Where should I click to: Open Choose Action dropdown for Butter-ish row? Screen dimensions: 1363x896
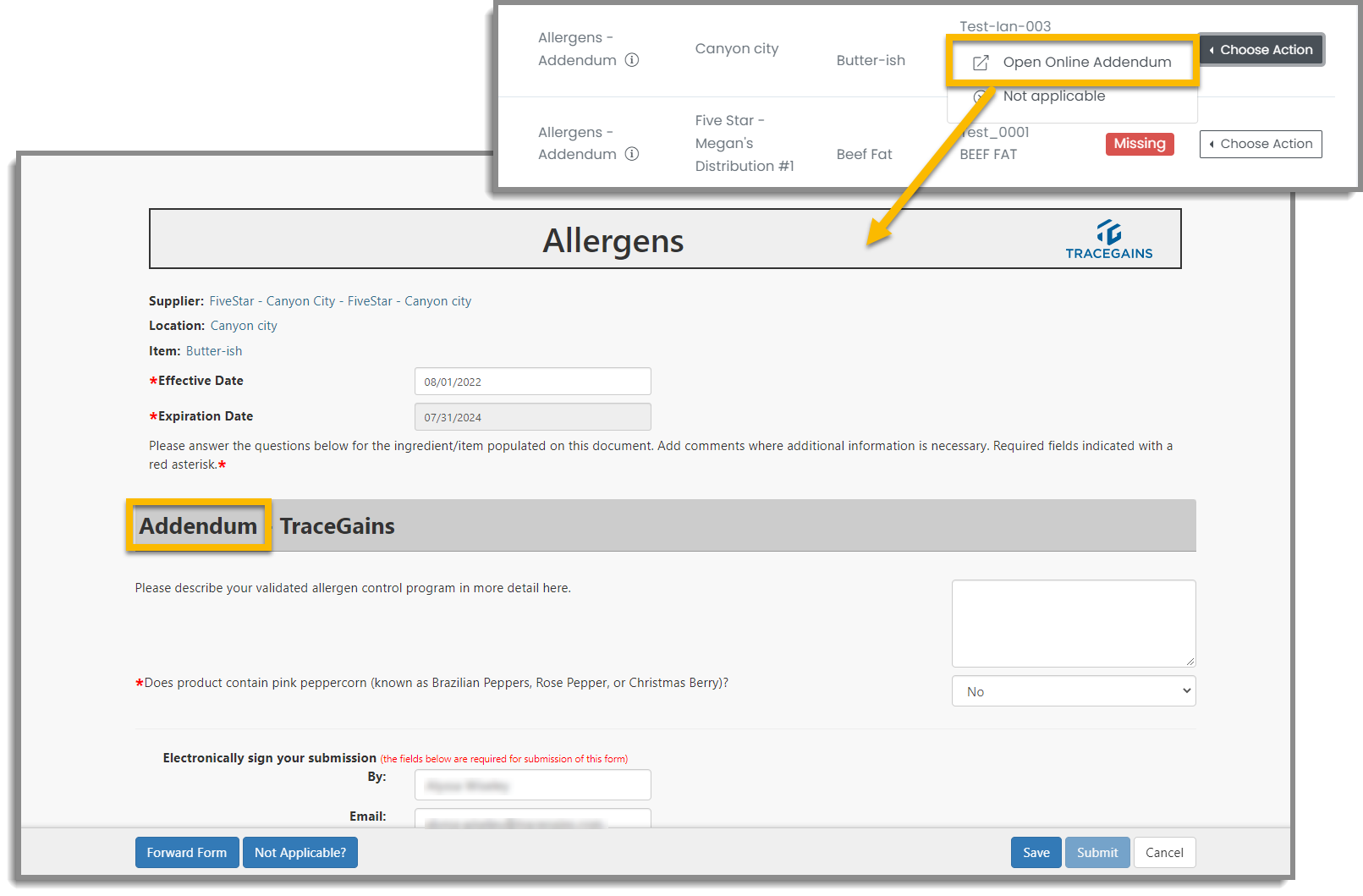1261,50
